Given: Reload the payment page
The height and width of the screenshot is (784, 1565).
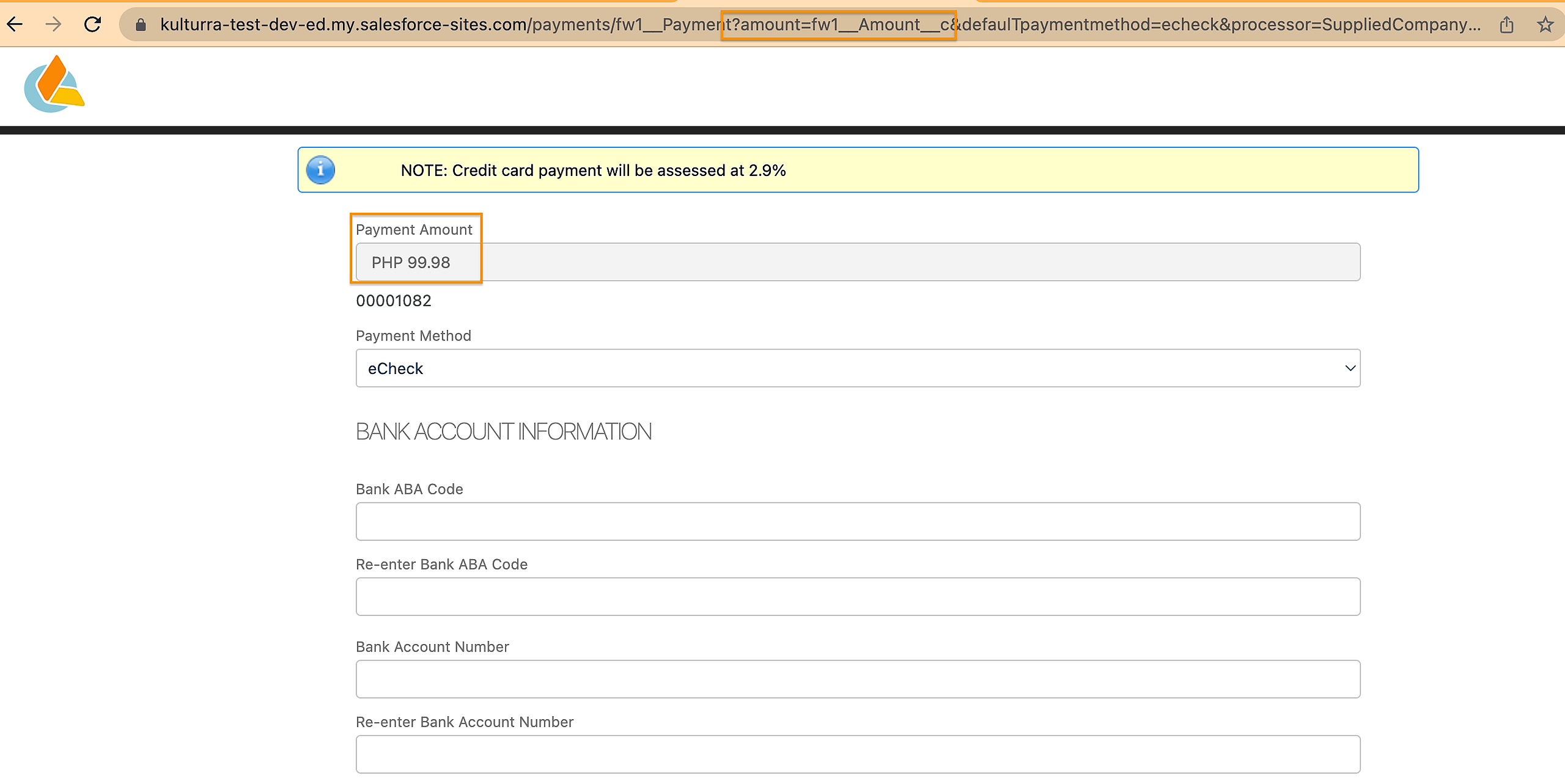Looking at the screenshot, I should pyautogui.click(x=92, y=24).
